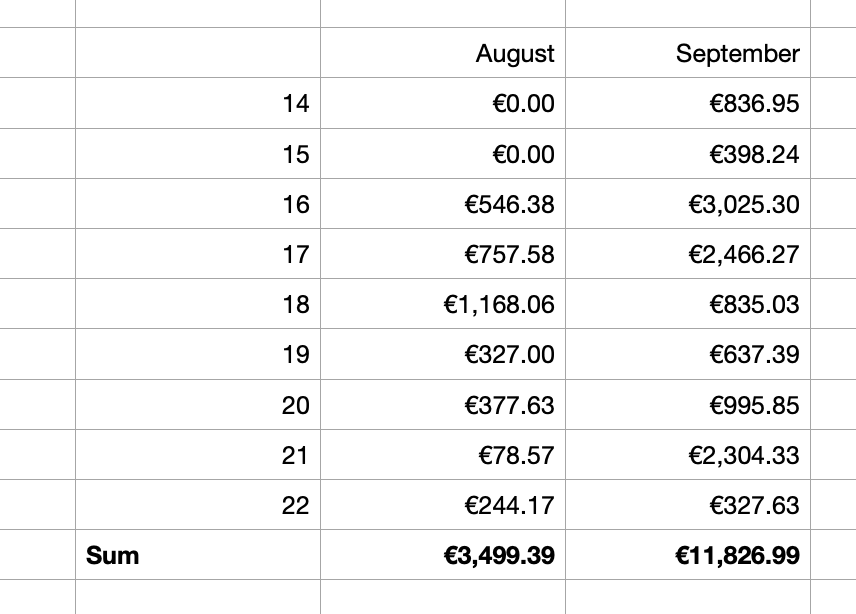Select the cell showing €835.03
Screen dimensions: 856x614
pos(688,304)
